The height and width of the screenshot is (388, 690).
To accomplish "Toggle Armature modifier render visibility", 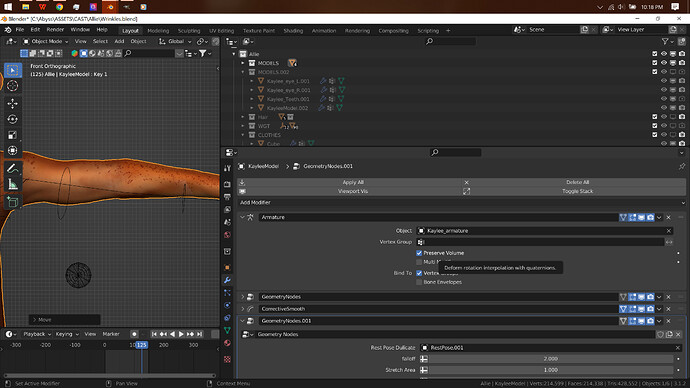I will (x=650, y=217).
